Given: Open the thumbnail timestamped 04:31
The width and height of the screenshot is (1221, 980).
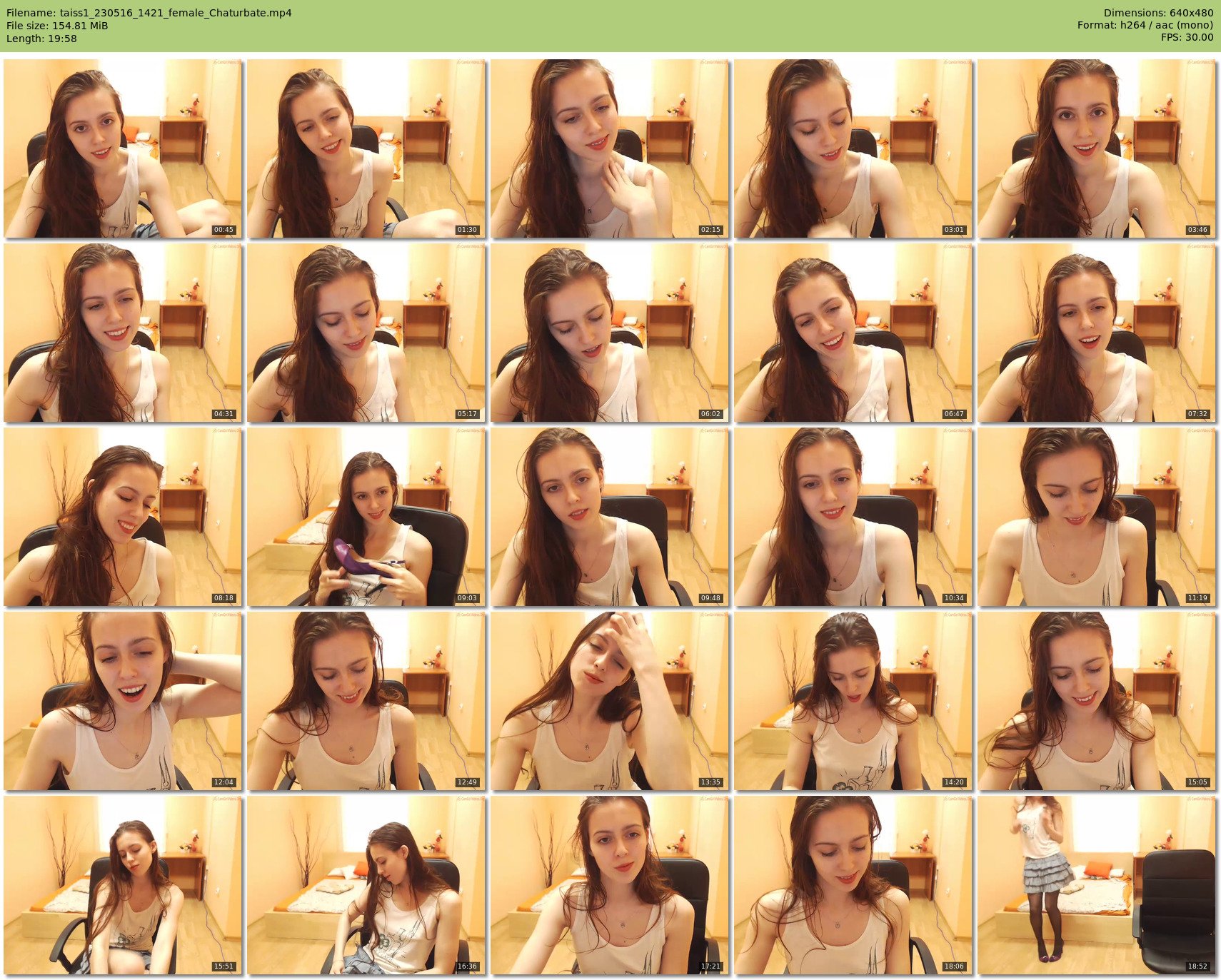Looking at the screenshot, I should tap(123, 333).
